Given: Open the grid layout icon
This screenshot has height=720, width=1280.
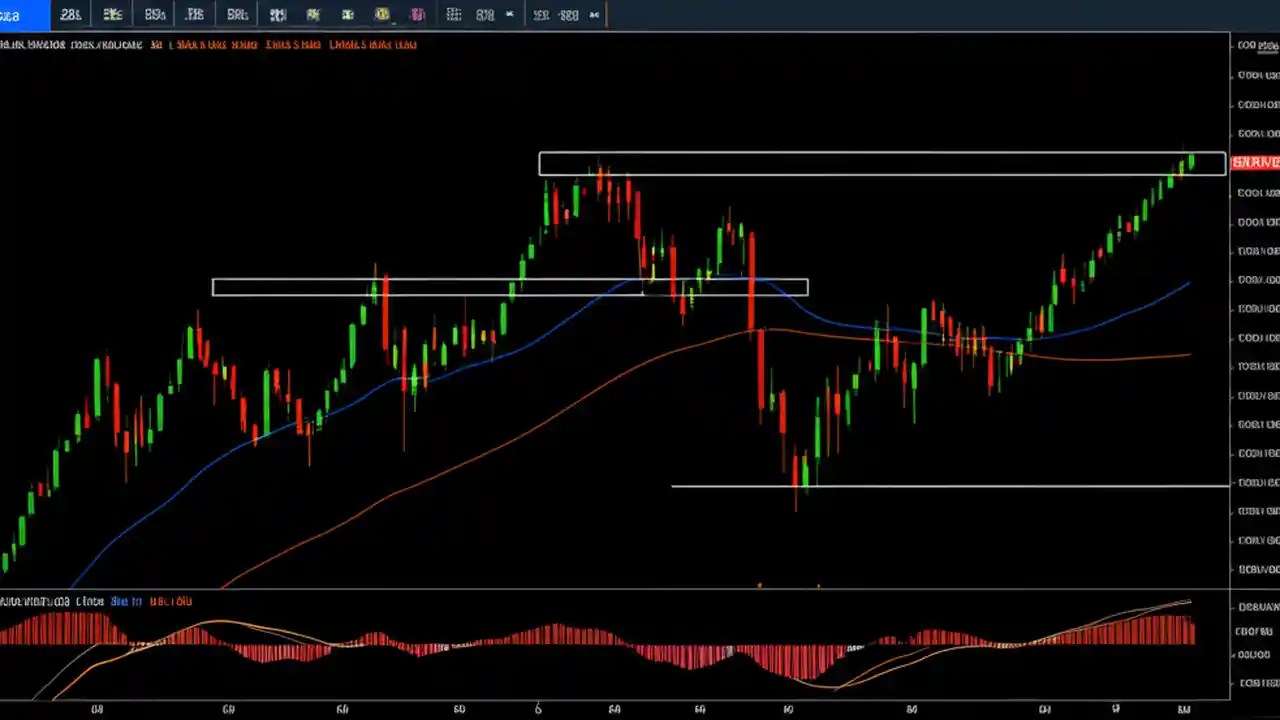Looking at the screenshot, I should click(453, 14).
